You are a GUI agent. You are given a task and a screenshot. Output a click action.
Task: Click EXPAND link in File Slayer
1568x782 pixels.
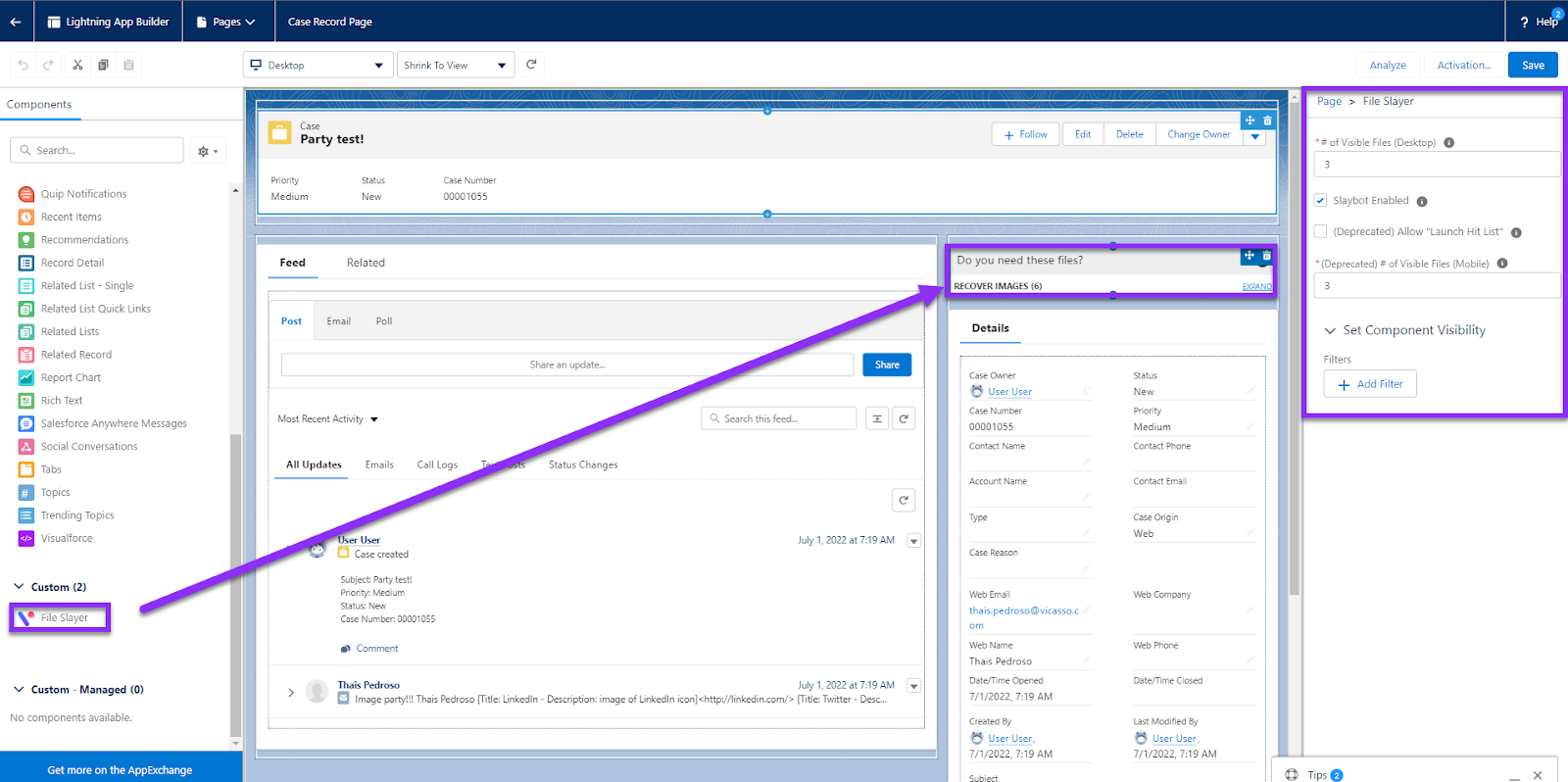(x=1256, y=286)
